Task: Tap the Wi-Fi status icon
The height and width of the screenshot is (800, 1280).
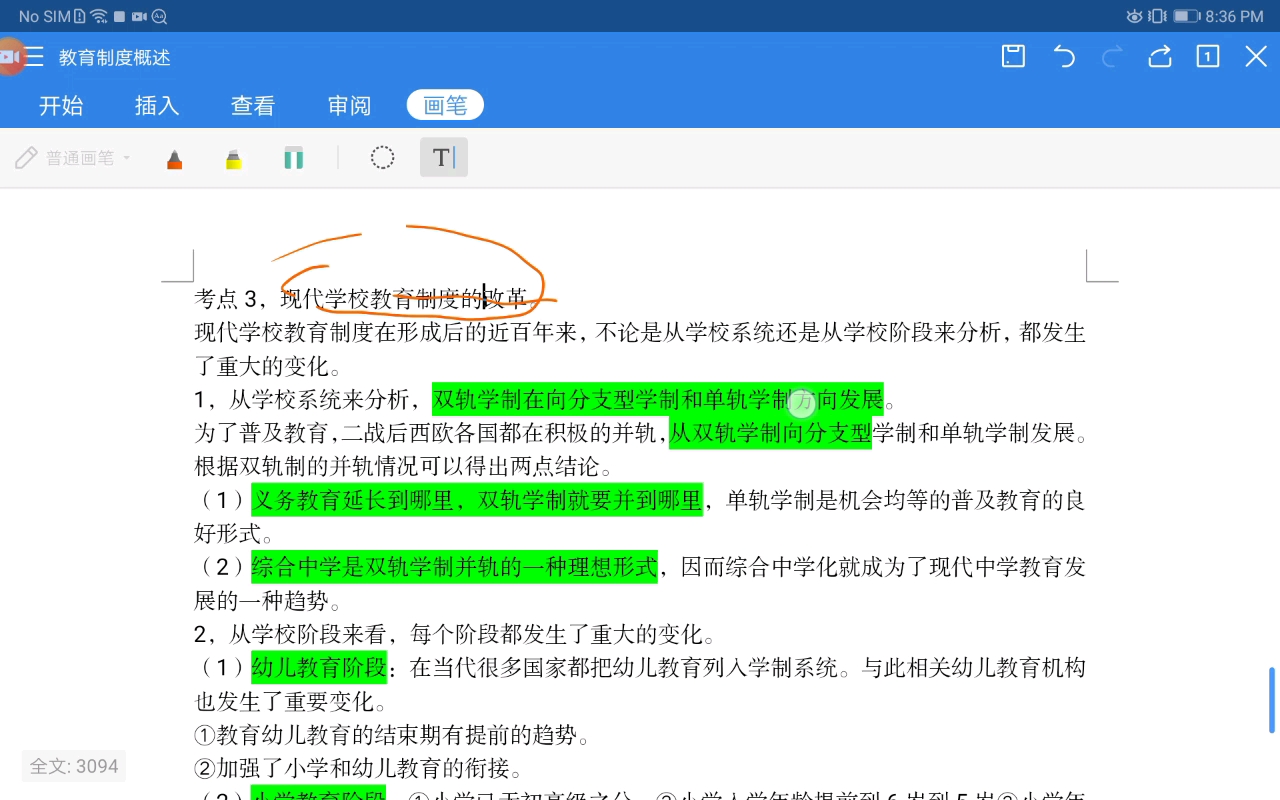Action: point(98,16)
